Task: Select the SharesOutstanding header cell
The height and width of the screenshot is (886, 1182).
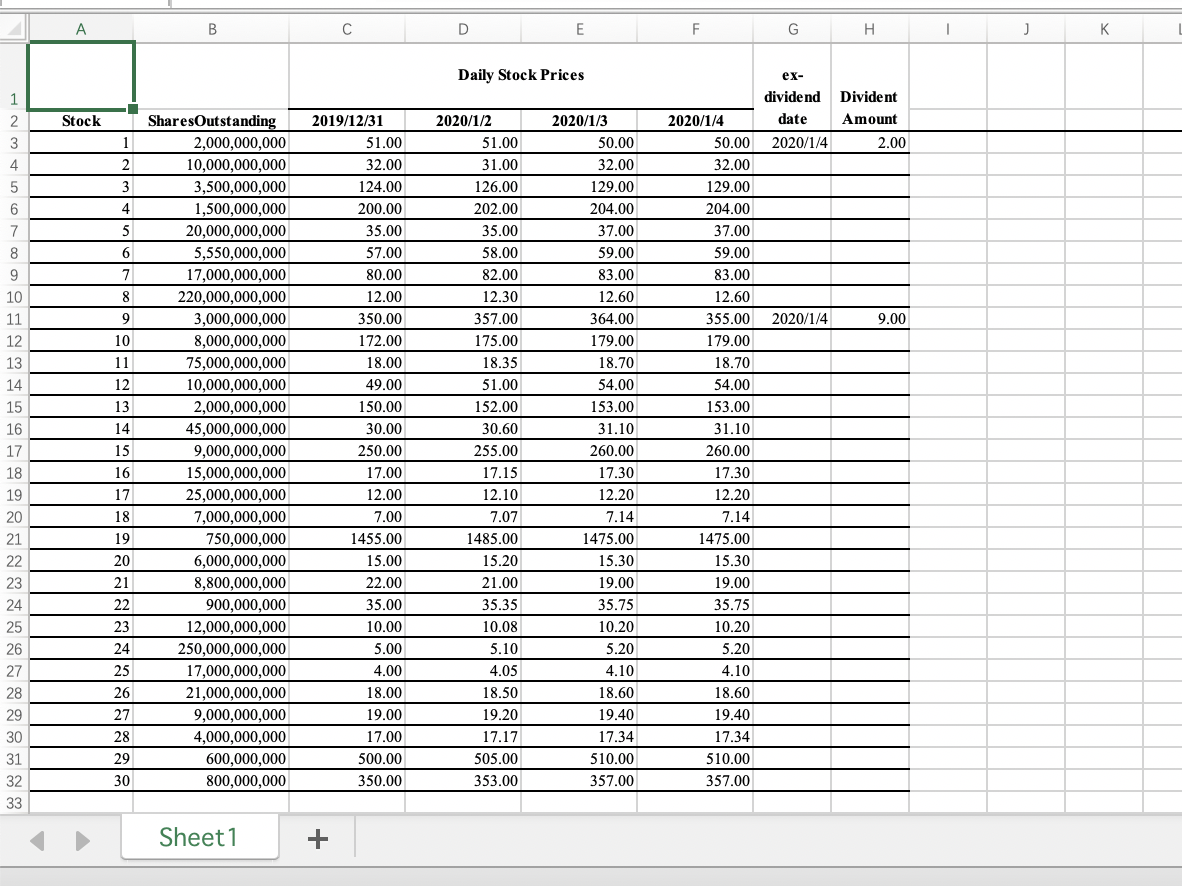Action: [212, 121]
